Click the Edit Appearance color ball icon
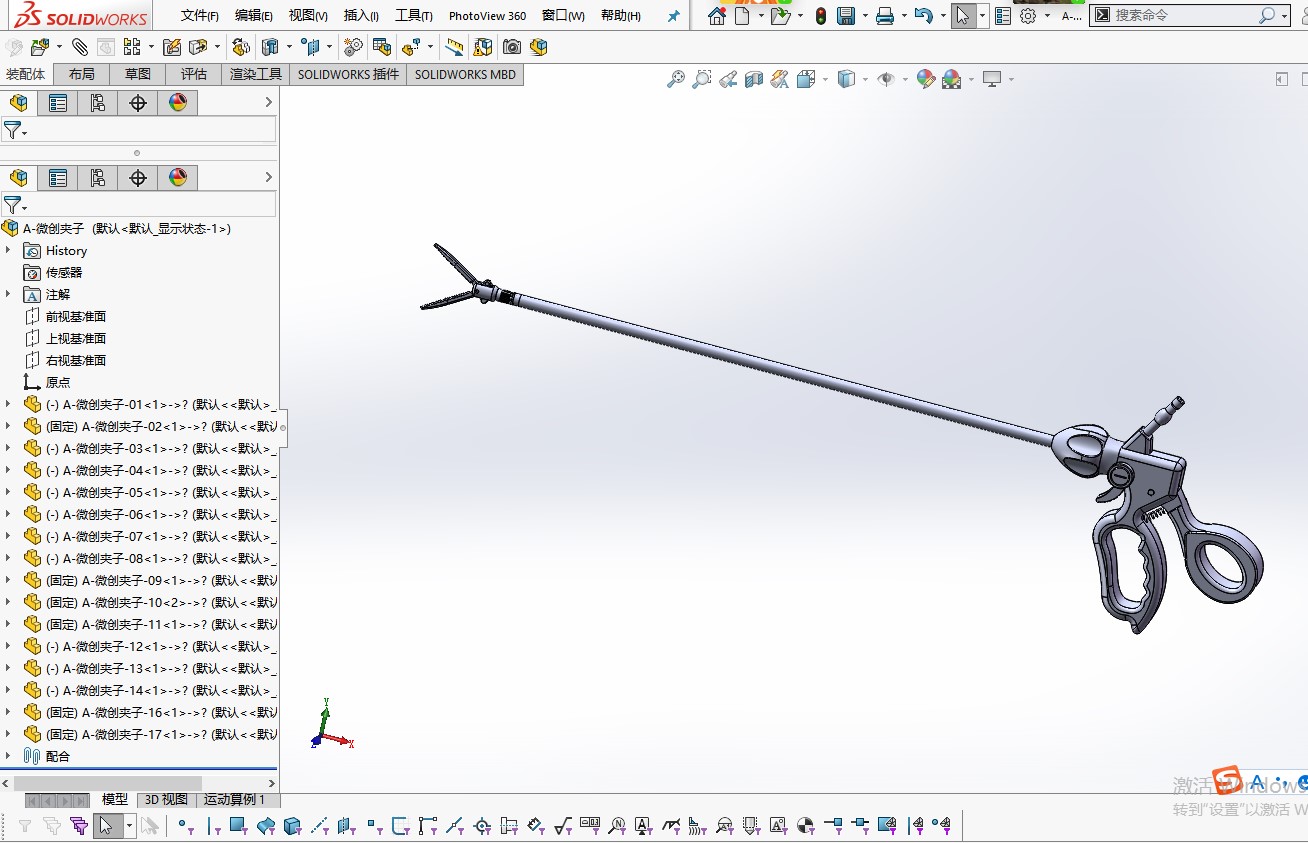Viewport: 1308px width, 843px height. coord(926,79)
